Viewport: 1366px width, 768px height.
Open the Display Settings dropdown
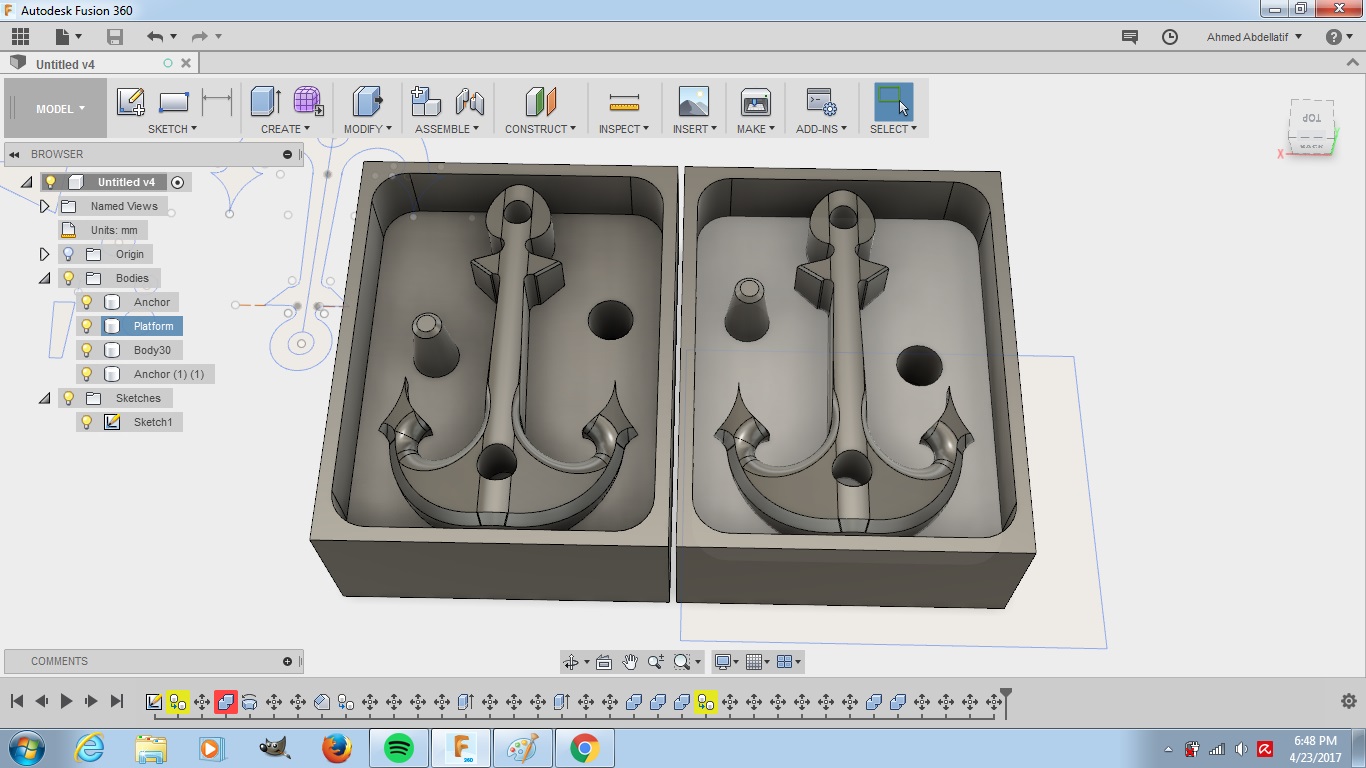click(x=727, y=662)
